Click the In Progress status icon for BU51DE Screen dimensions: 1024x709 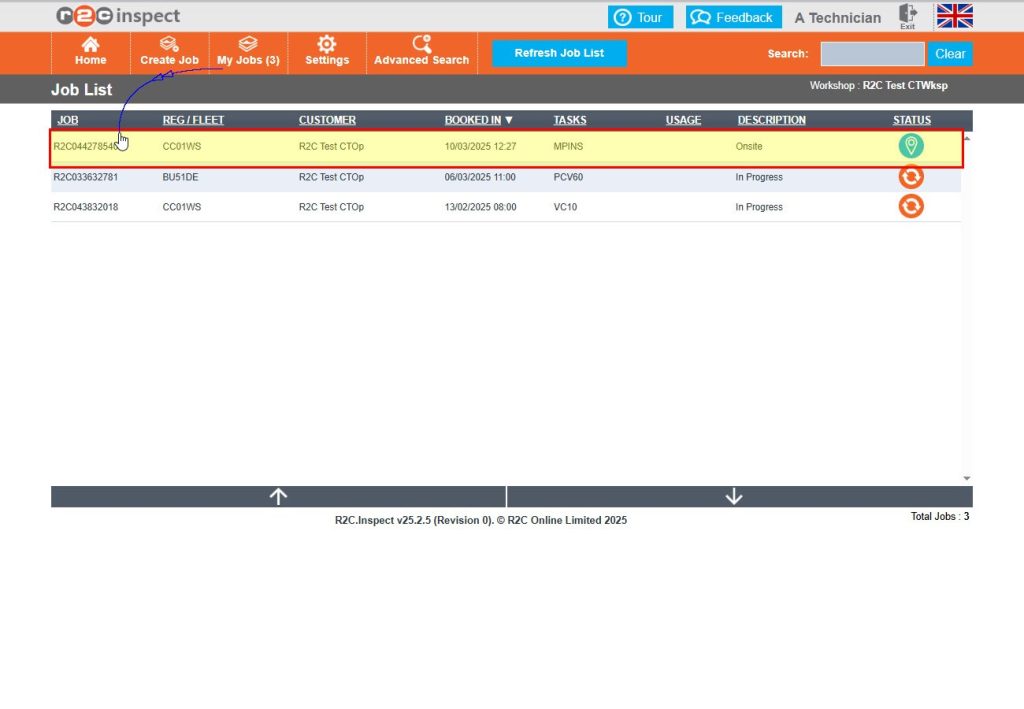(x=910, y=176)
